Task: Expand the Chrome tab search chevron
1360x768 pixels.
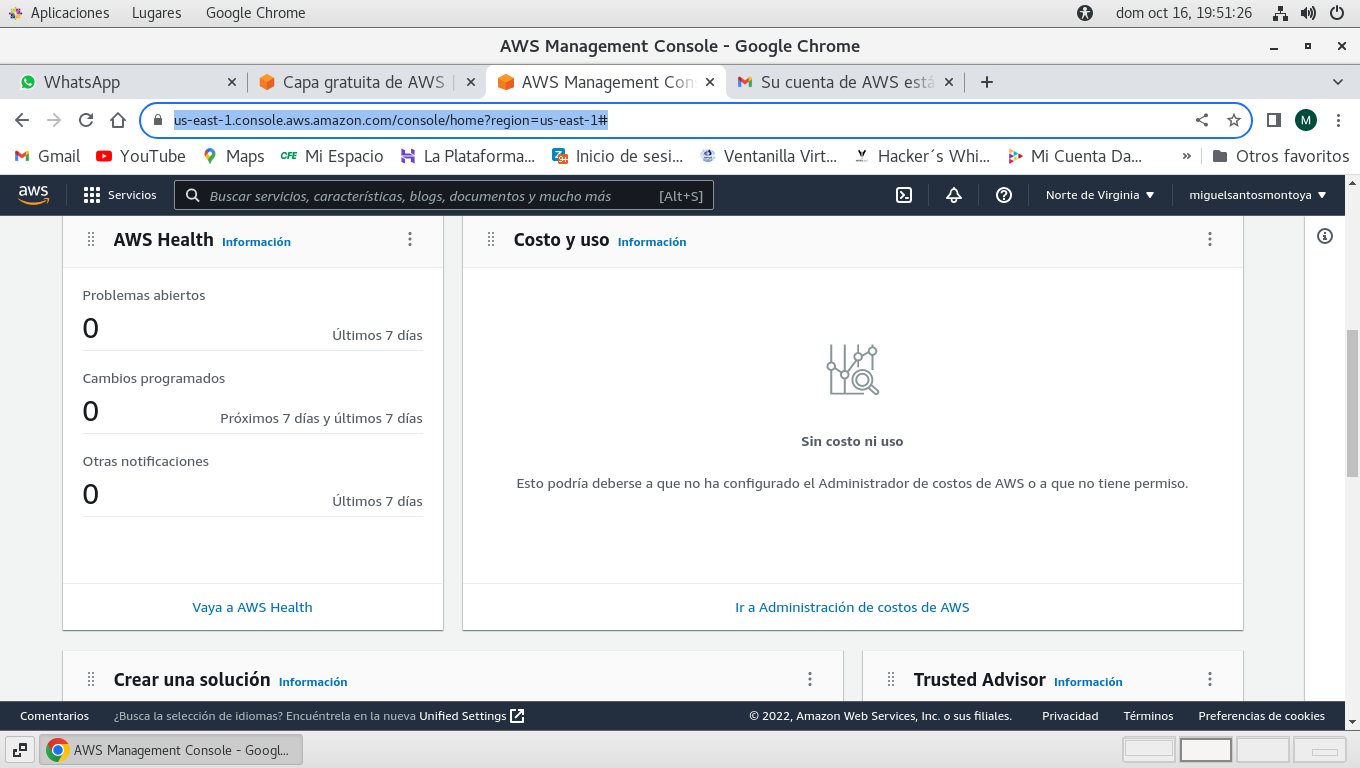Action: (1338, 82)
